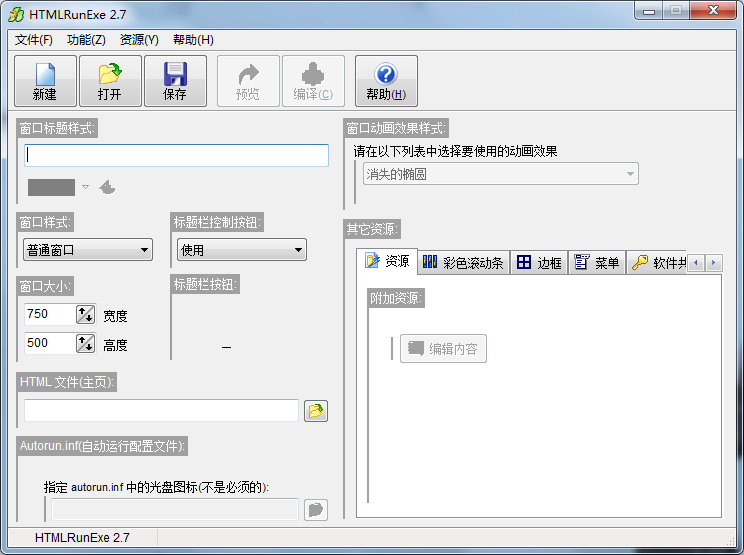Switch to the partially visible 软件 tab

(x=657, y=262)
